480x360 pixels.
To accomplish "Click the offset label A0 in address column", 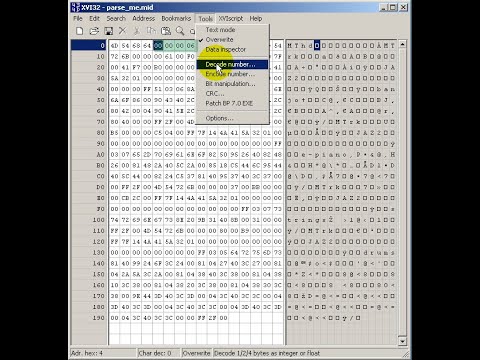I will click(x=100, y=154).
